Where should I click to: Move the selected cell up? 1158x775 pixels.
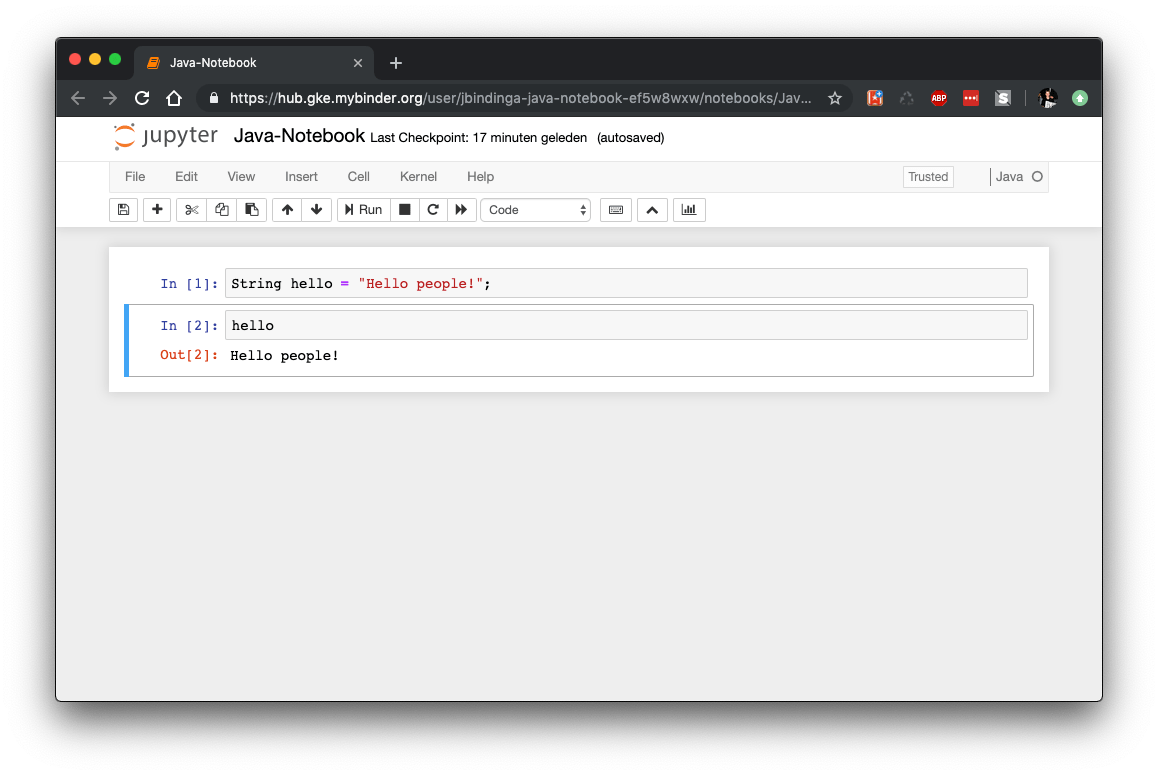(x=287, y=209)
